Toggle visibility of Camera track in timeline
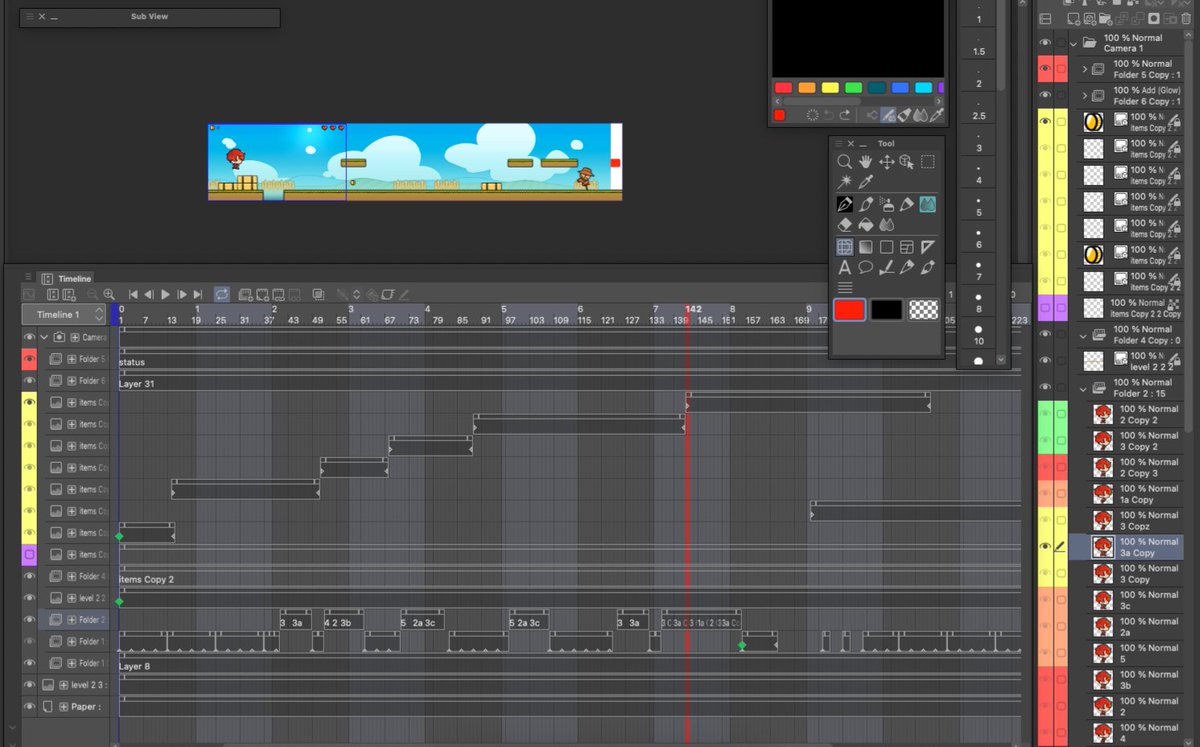This screenshot has height=747, width=1200. (x=29, y=337)
